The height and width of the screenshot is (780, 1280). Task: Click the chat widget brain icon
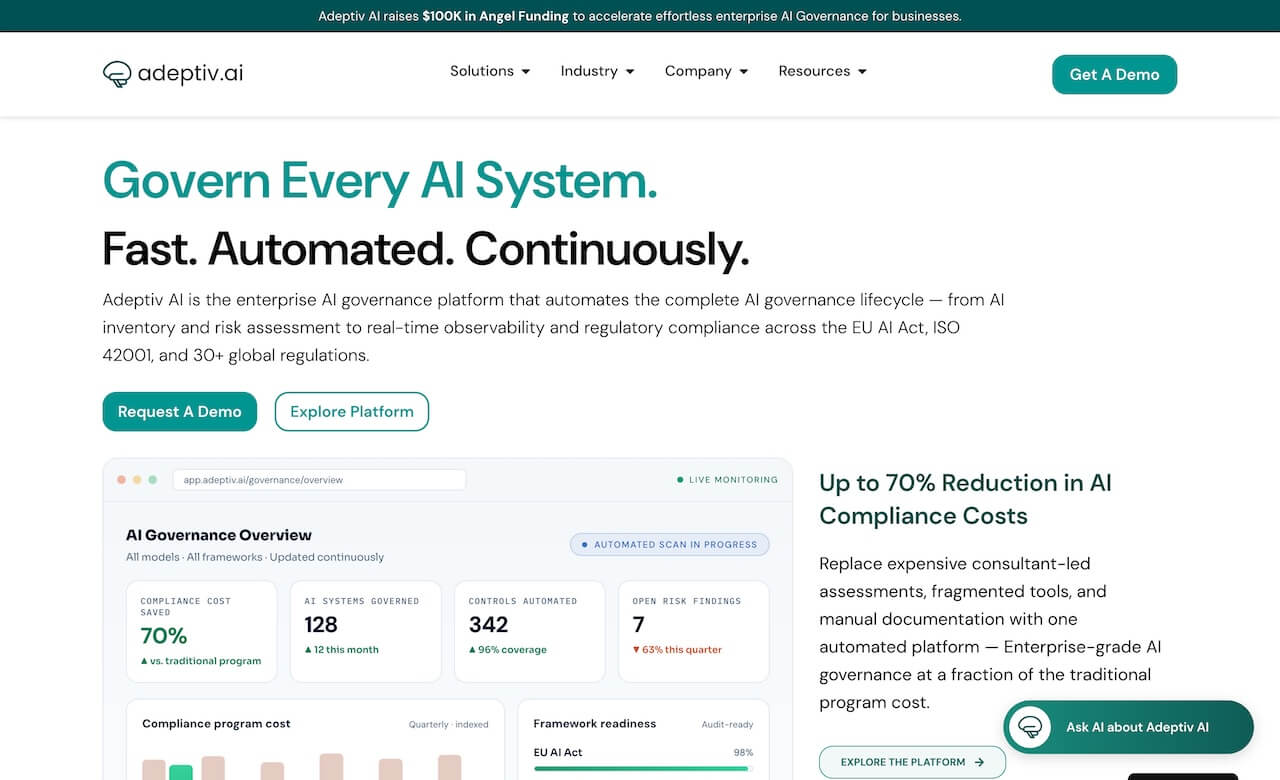pyautogui.click(x=1030, y=727)
